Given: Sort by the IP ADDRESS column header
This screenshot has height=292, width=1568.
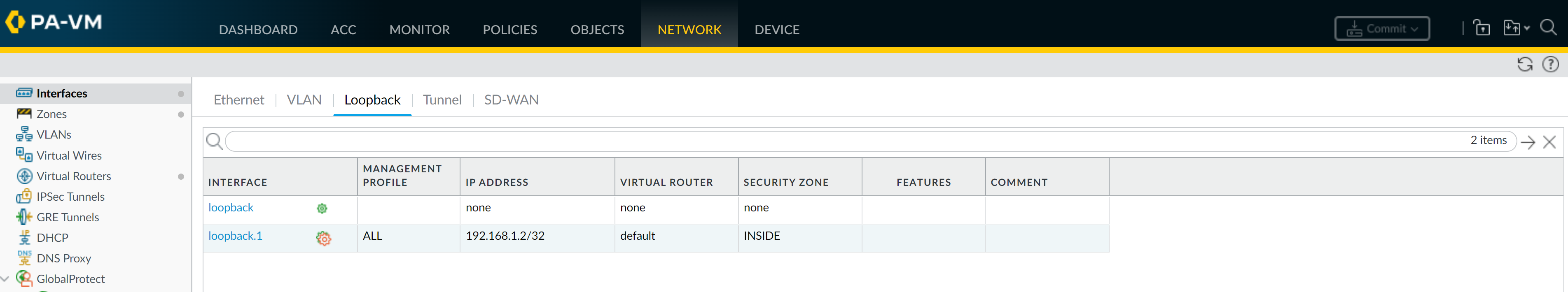Looking at the screenshot, I should (497, 182).
